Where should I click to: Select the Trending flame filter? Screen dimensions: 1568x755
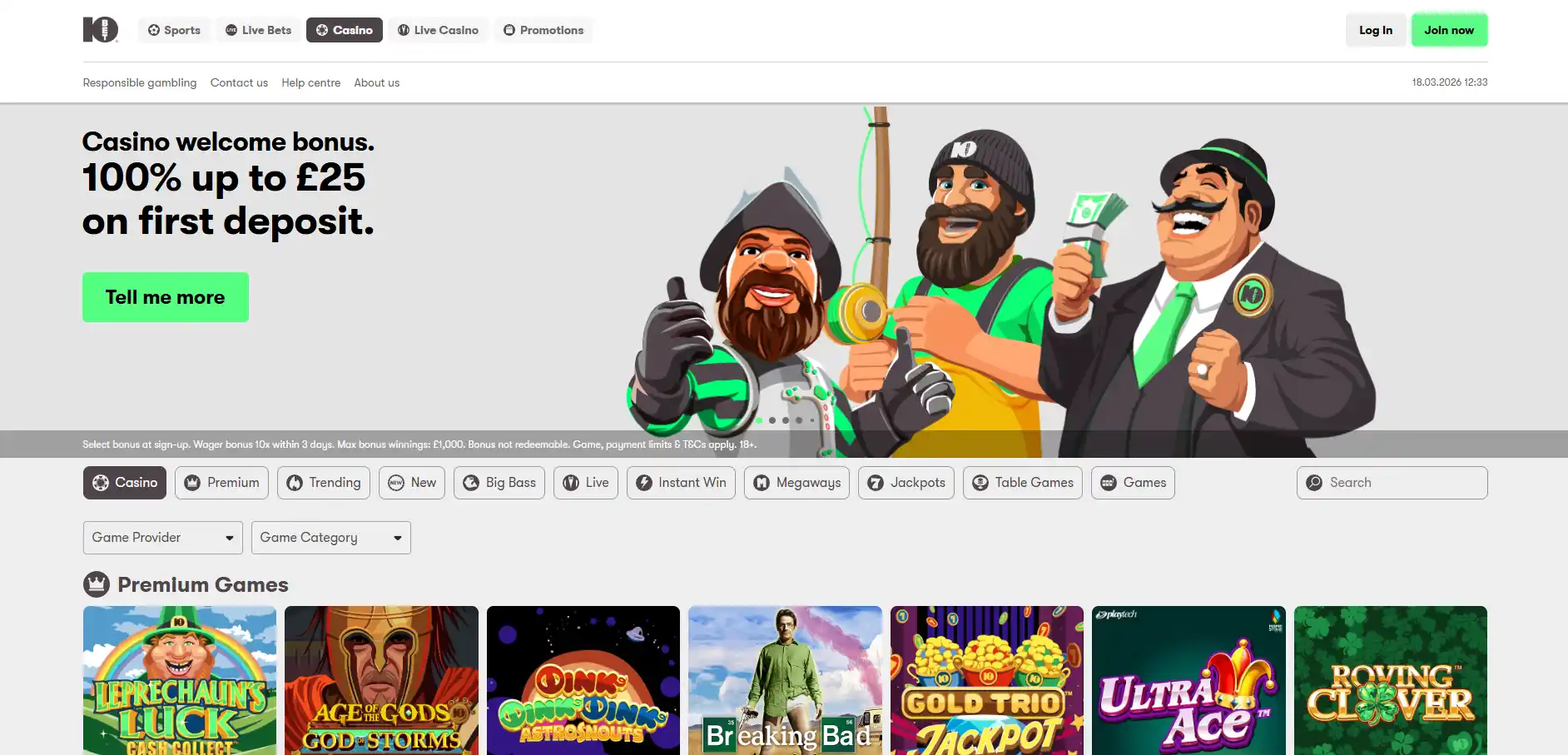pos(324,483)
